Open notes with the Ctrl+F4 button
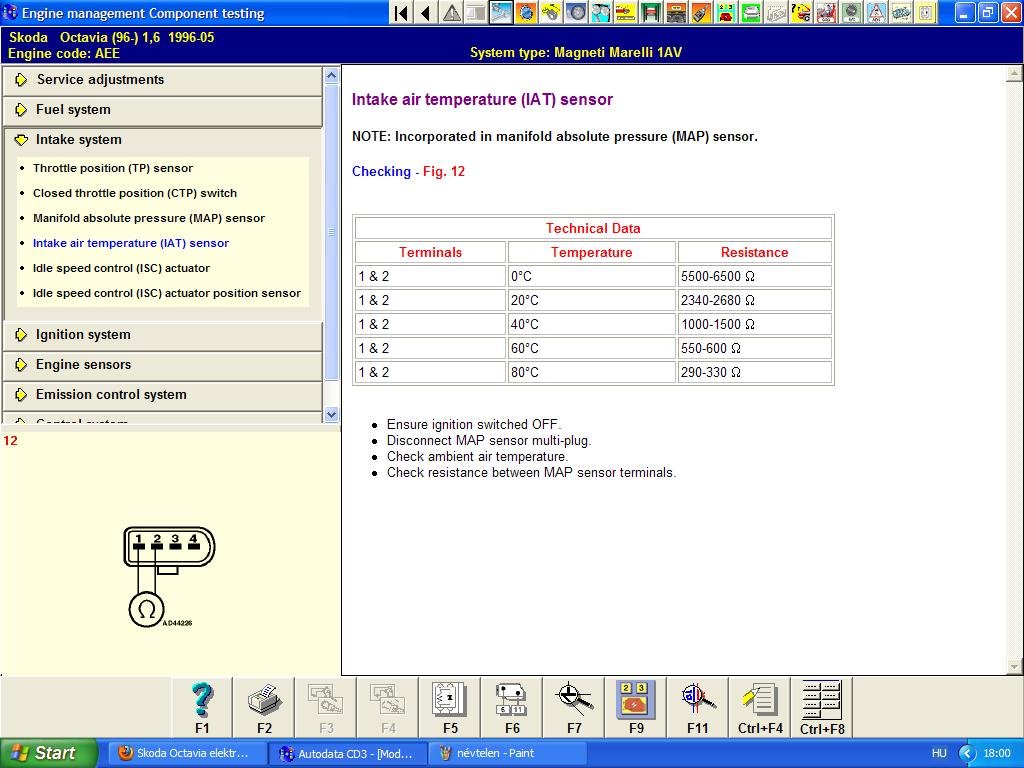The width and height of the screenshot is (1024, 768). click(x=760, y=708)
